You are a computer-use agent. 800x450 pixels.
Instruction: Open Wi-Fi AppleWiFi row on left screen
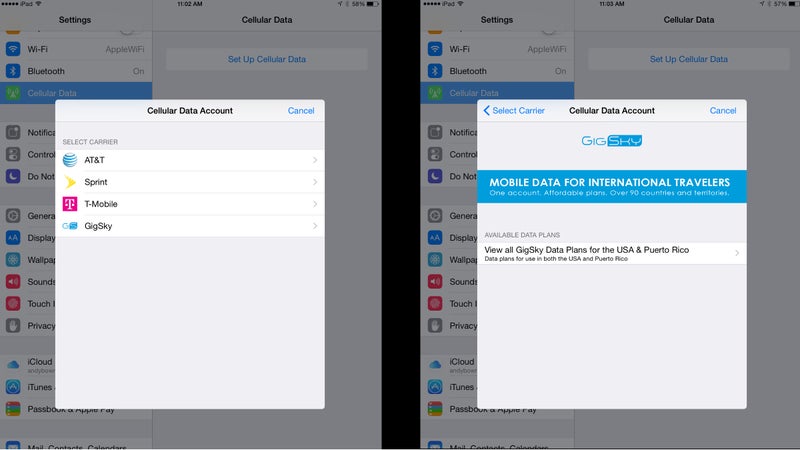coord(76,49)
